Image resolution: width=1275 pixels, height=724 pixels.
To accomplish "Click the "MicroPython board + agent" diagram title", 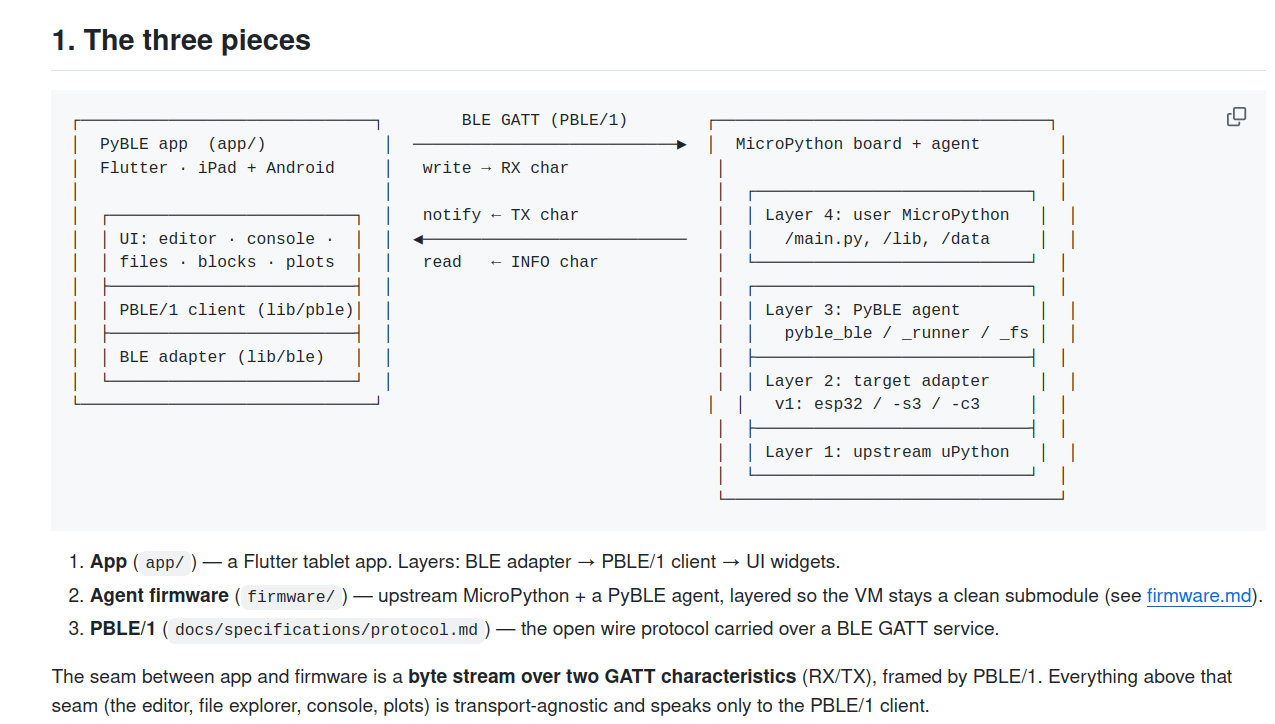I will (857, 144).
